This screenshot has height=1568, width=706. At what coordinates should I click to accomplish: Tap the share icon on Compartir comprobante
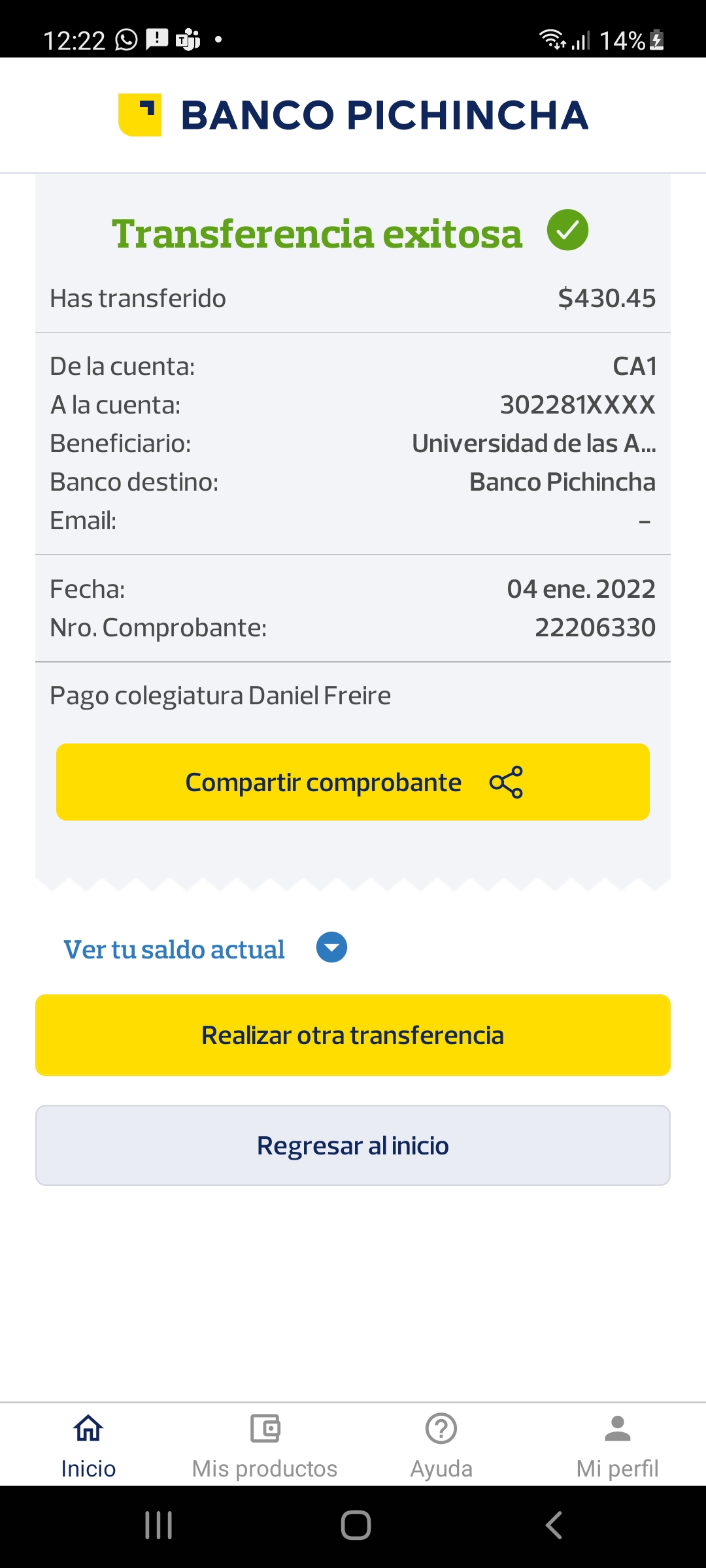(506, 782)
